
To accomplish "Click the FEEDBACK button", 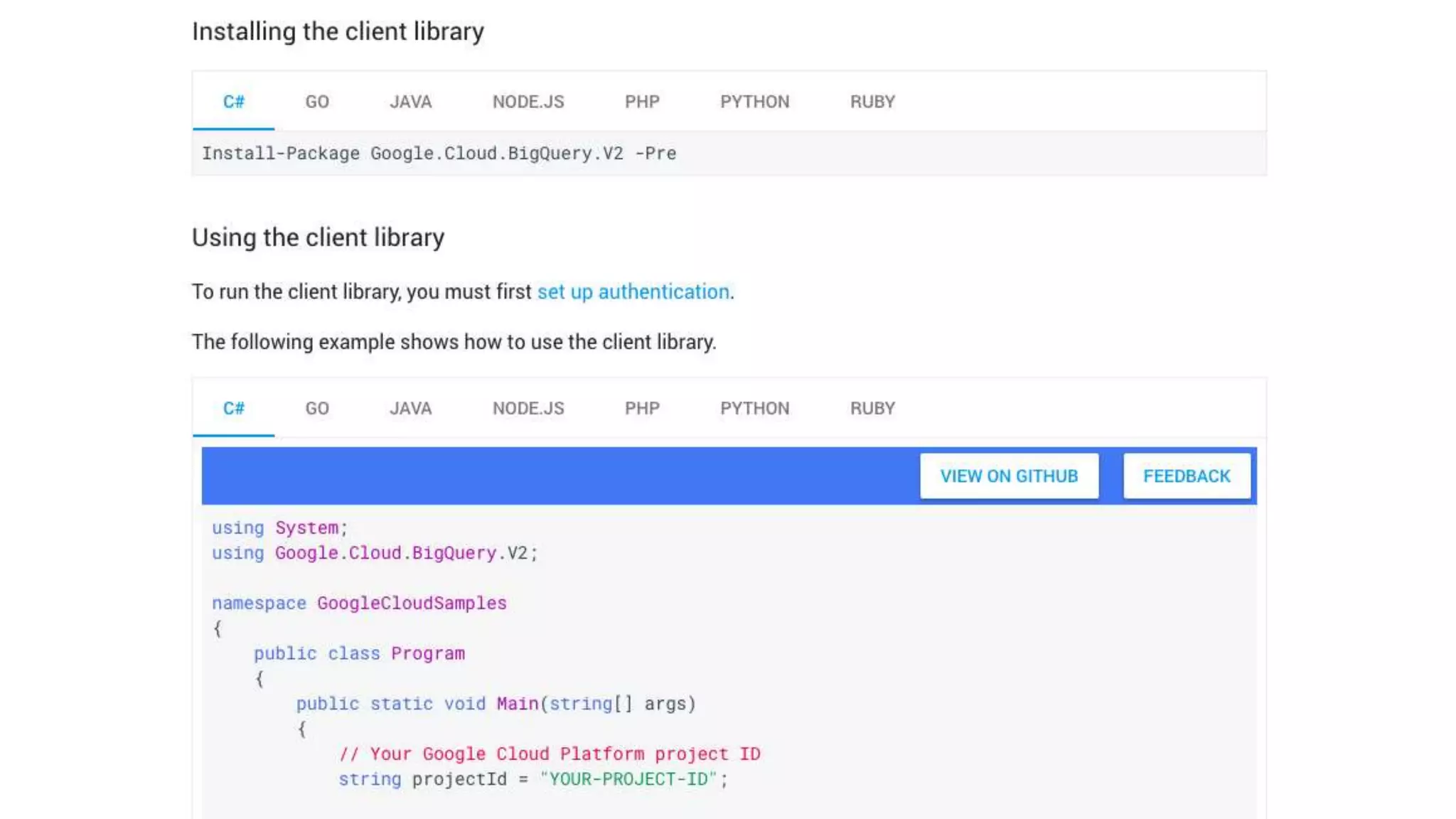I will tap(1187, 476).
